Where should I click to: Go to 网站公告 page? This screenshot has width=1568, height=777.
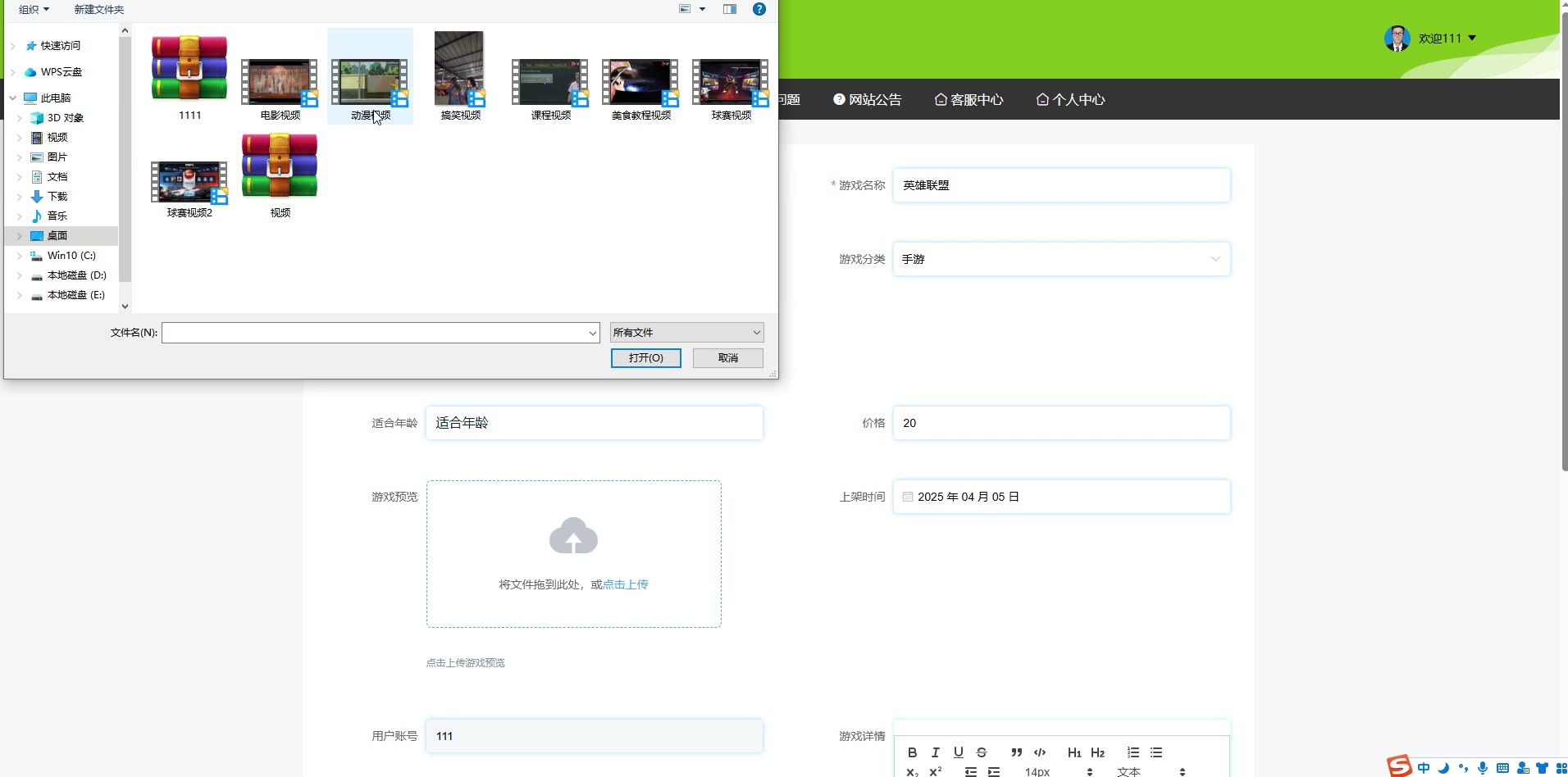(x=867, y=100)
